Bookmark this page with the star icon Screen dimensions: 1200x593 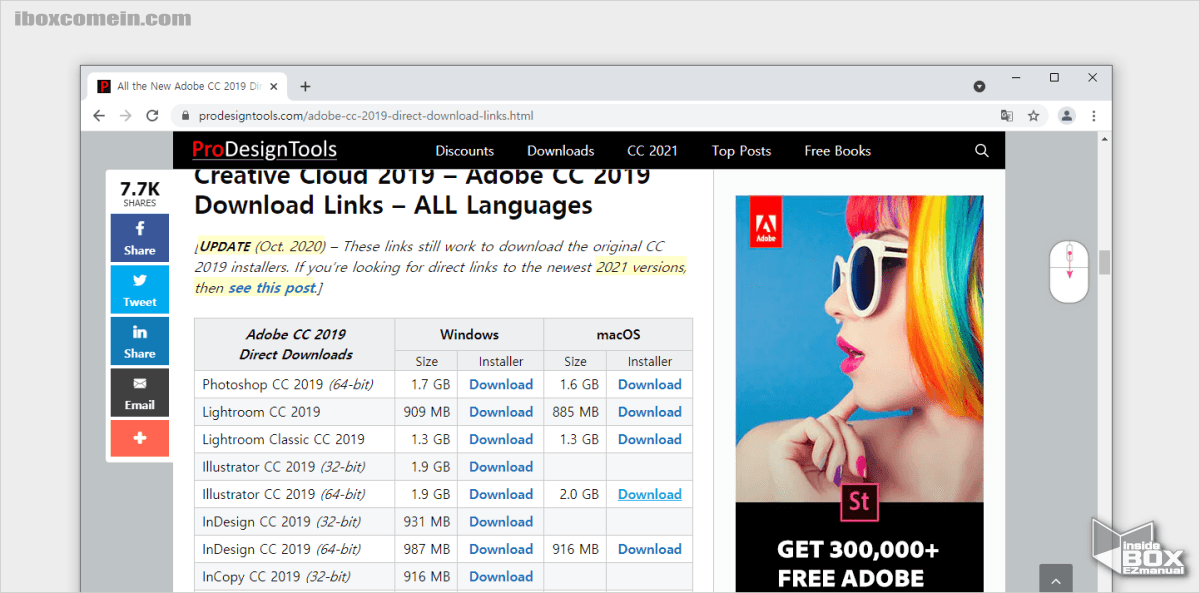(x=1033, y=116)
